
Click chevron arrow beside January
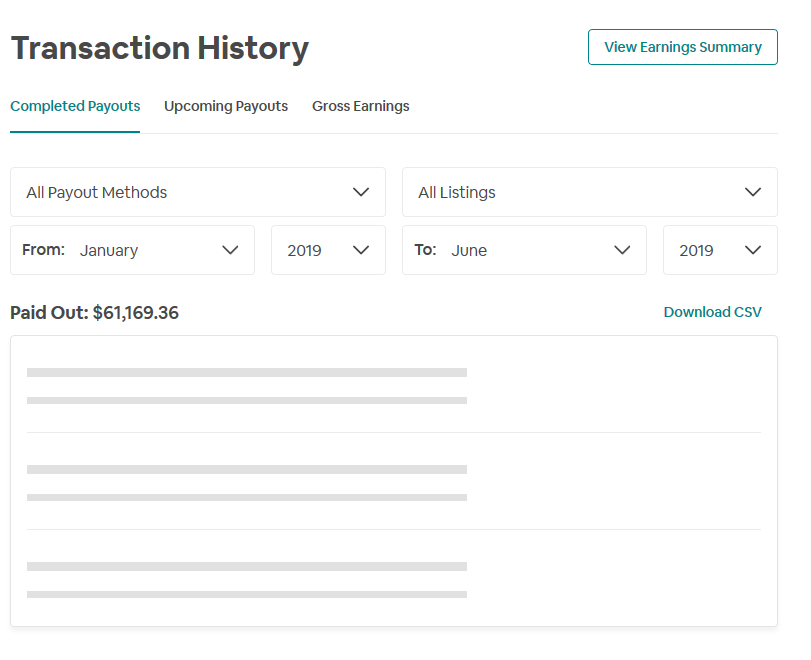(230, 250)
